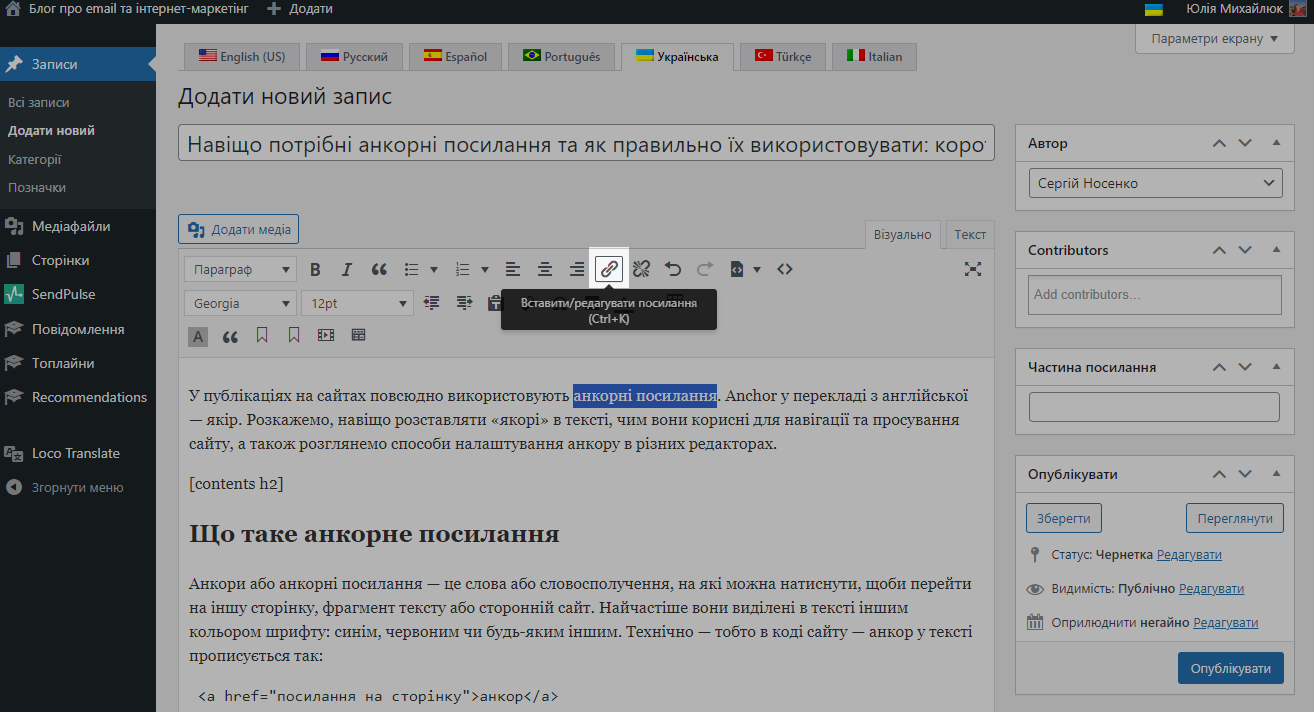Collapse the admin menu with Згорнути меню

click(78, 487)
